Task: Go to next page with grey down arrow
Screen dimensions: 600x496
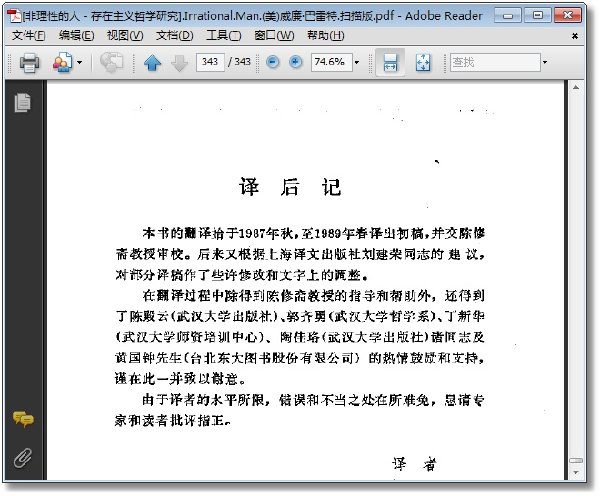Action: (x=179, y=62)
